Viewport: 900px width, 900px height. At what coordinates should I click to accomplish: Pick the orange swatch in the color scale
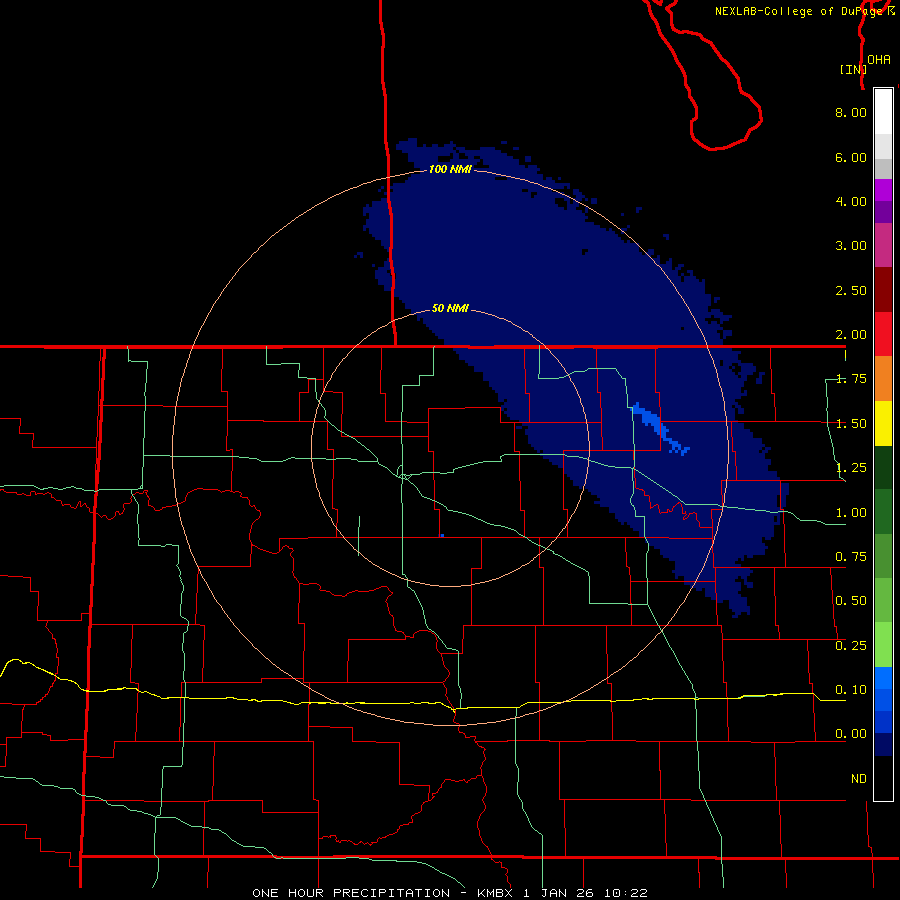point(883,379)
